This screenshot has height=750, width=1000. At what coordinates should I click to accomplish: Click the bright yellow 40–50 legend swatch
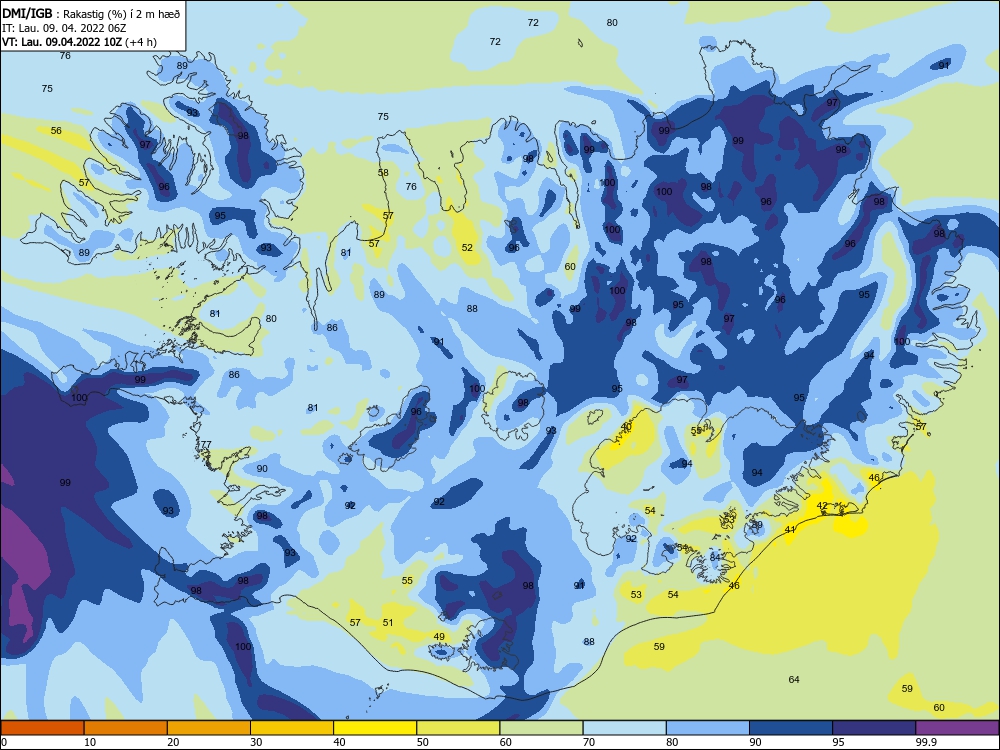tap(375, 728)
